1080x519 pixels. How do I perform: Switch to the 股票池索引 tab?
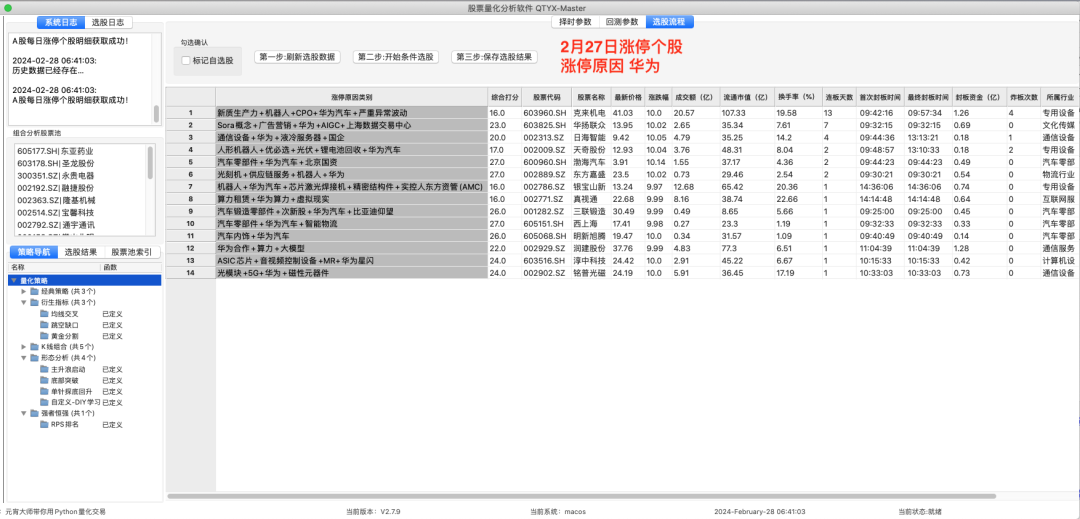[x=131, y=253]
